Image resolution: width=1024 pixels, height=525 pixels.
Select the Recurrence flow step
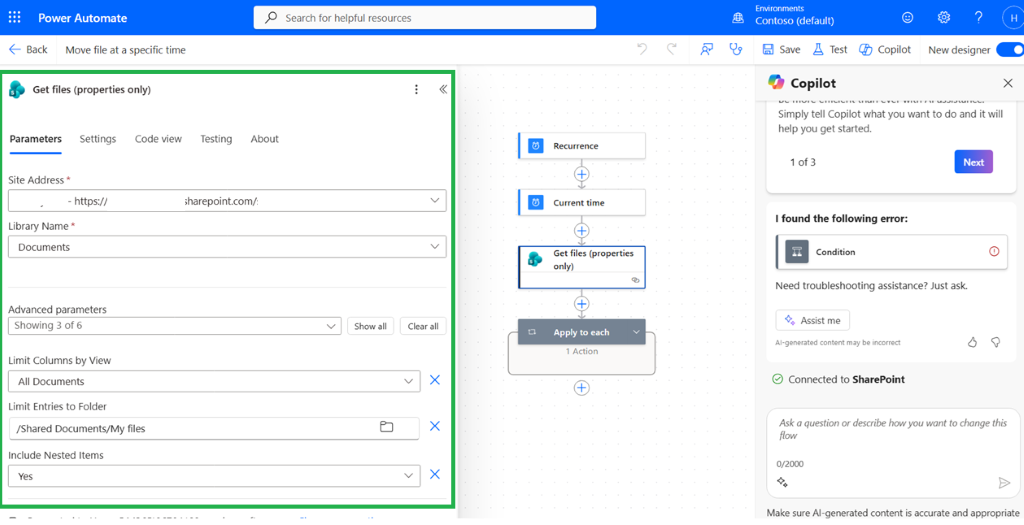581,146
